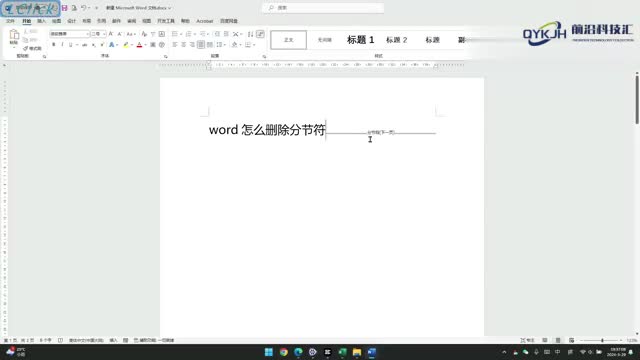Click the Multilevel List icon

[202, 34]
